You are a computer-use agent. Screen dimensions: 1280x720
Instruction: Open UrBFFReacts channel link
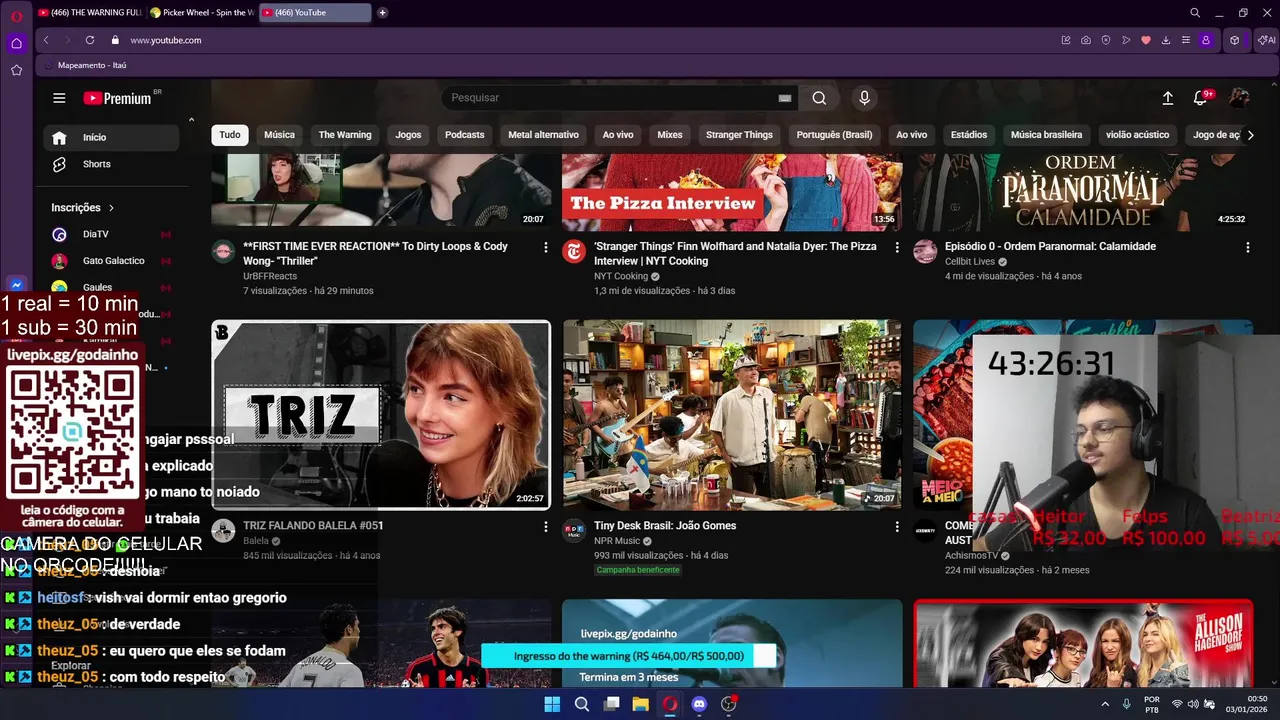[270, 276]
